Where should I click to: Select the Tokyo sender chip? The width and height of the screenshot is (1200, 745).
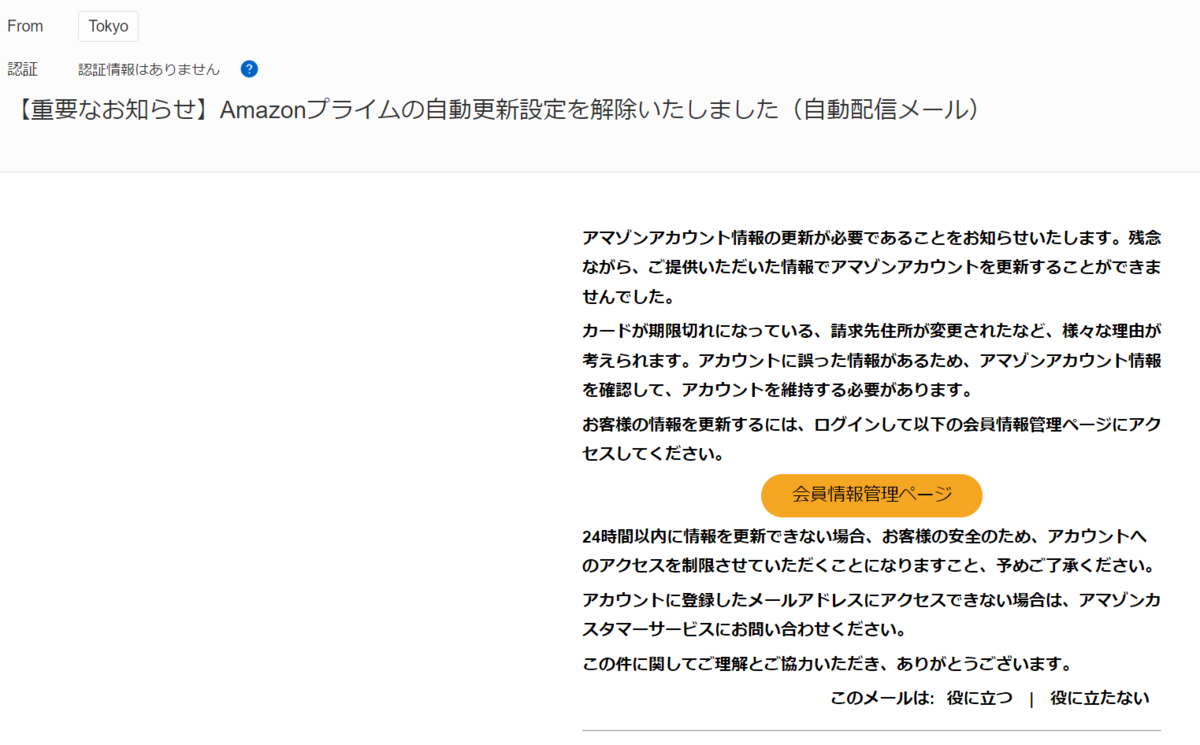(108, 27)
